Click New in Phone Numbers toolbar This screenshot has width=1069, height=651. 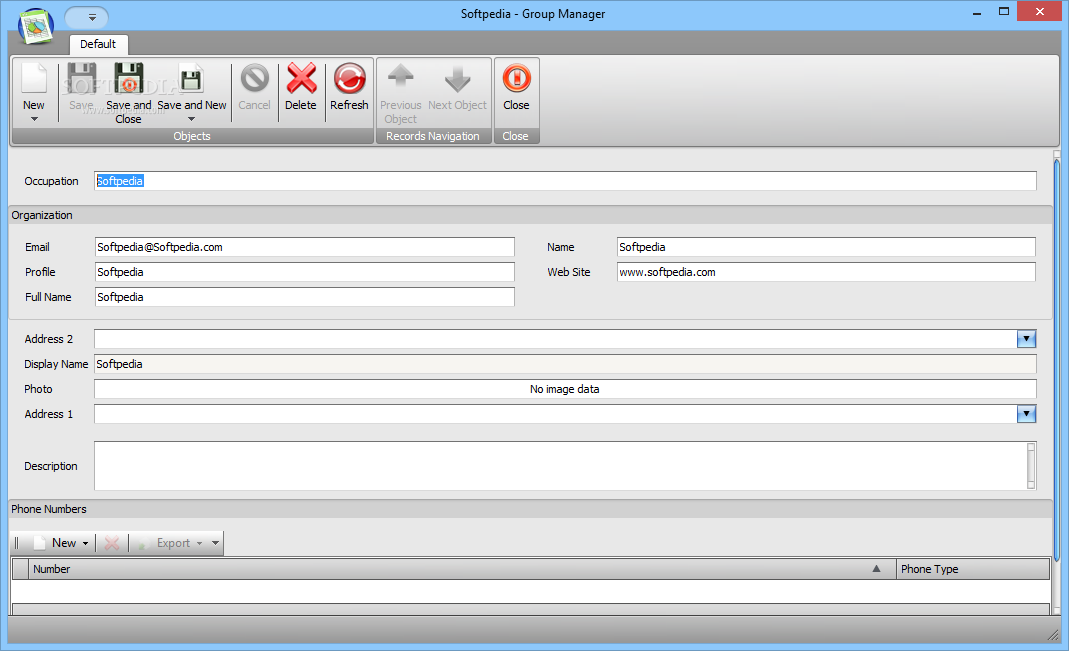56,543
